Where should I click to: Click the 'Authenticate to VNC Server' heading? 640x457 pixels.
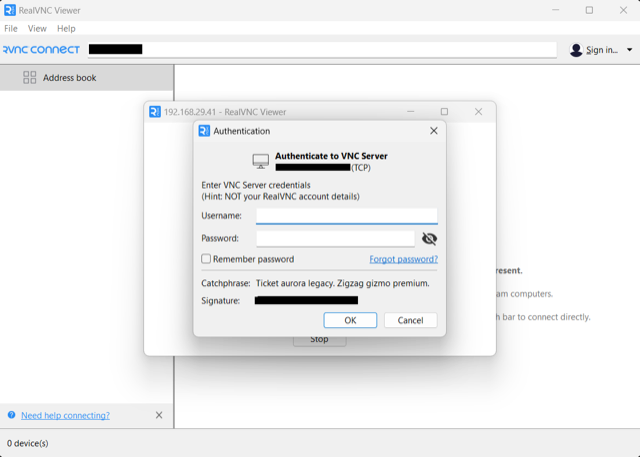331,156
